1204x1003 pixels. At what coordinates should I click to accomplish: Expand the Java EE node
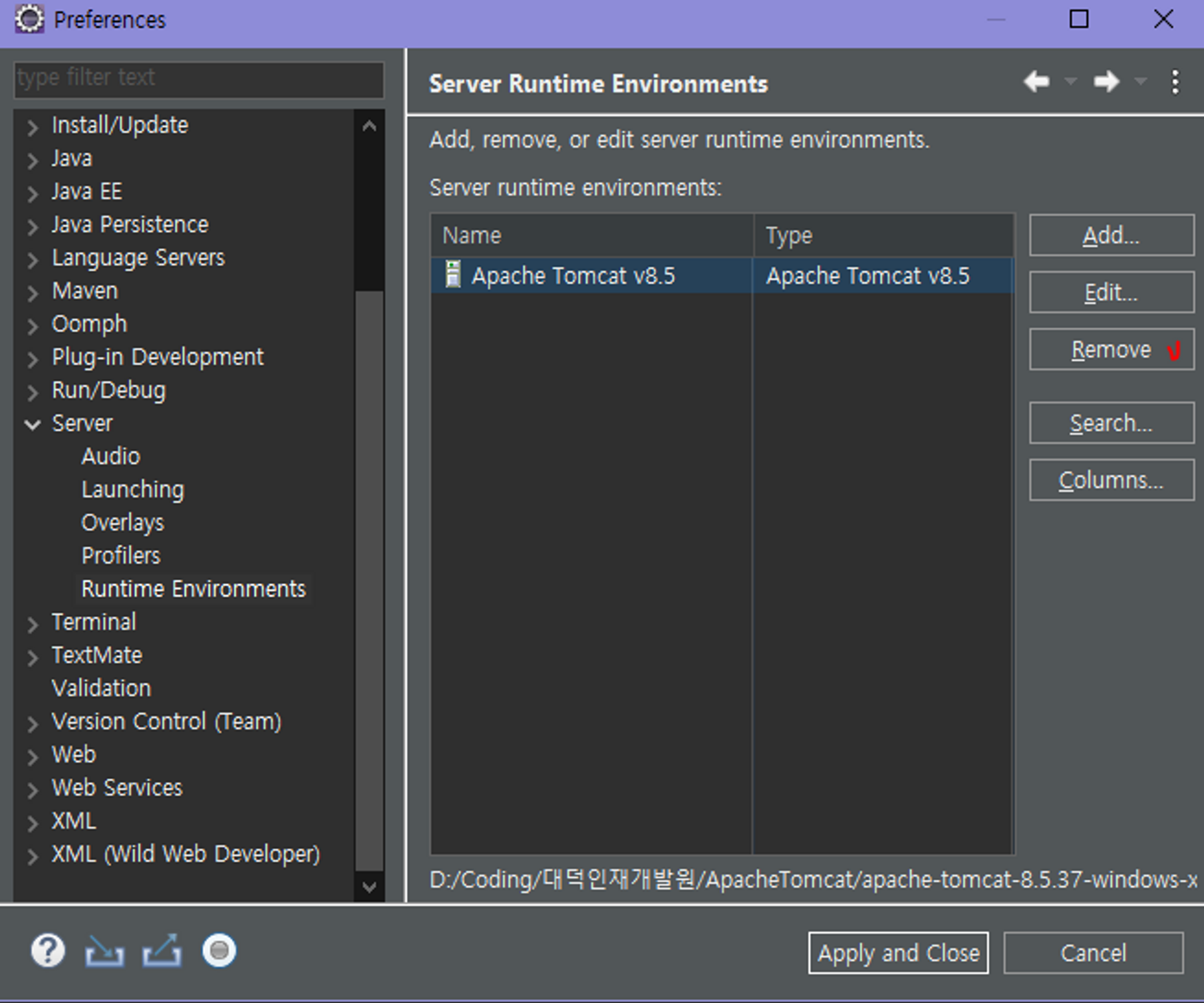click(x=33, y=193)
